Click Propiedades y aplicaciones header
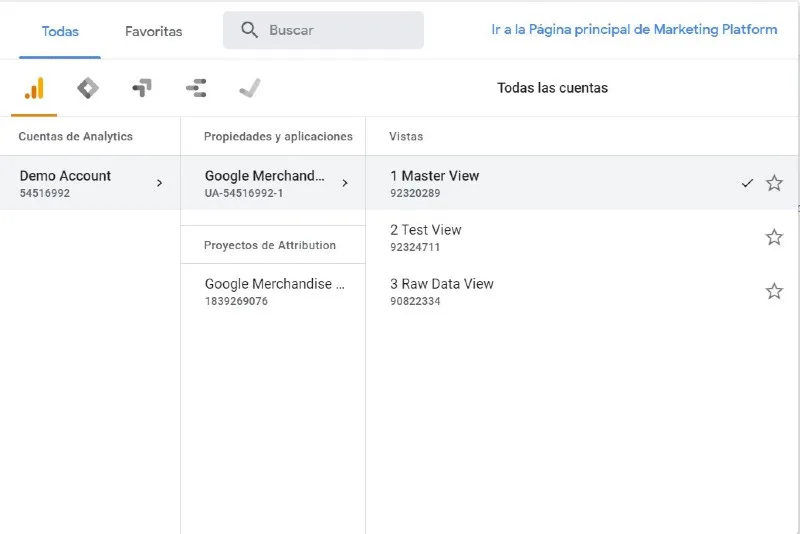 (278, 136)
